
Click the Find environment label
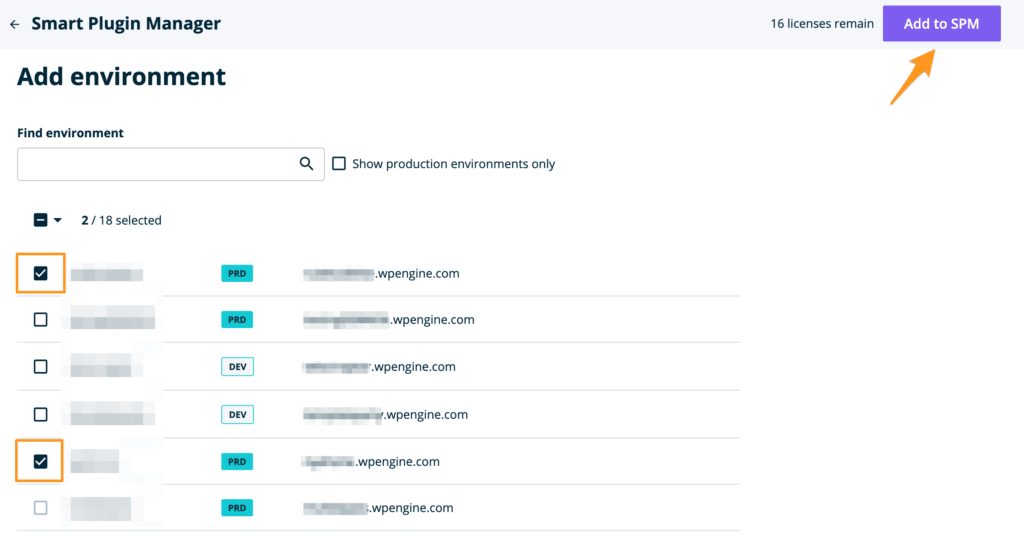(x=71, y=133)
